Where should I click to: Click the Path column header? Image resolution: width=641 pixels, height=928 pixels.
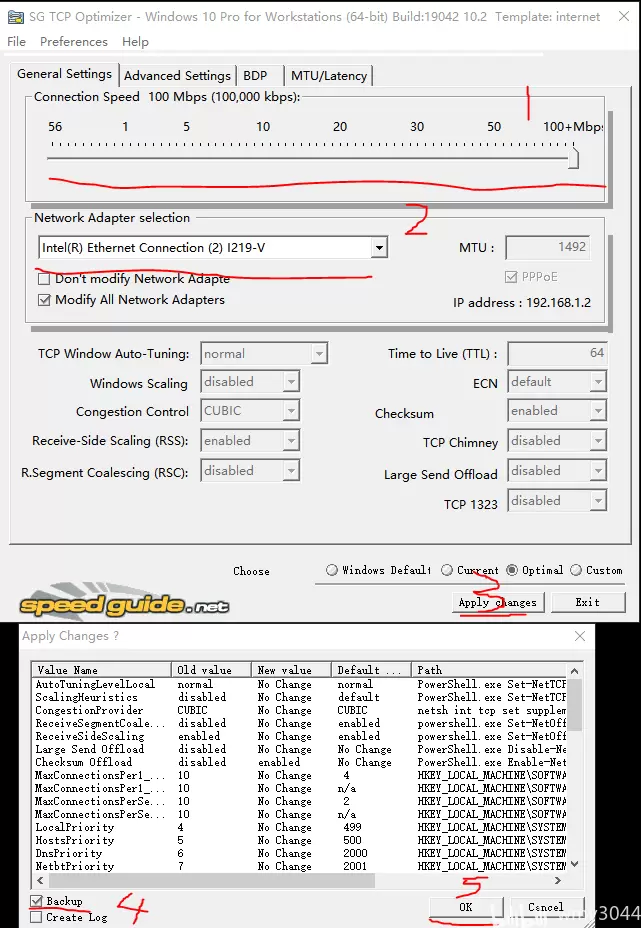[489, 670]
